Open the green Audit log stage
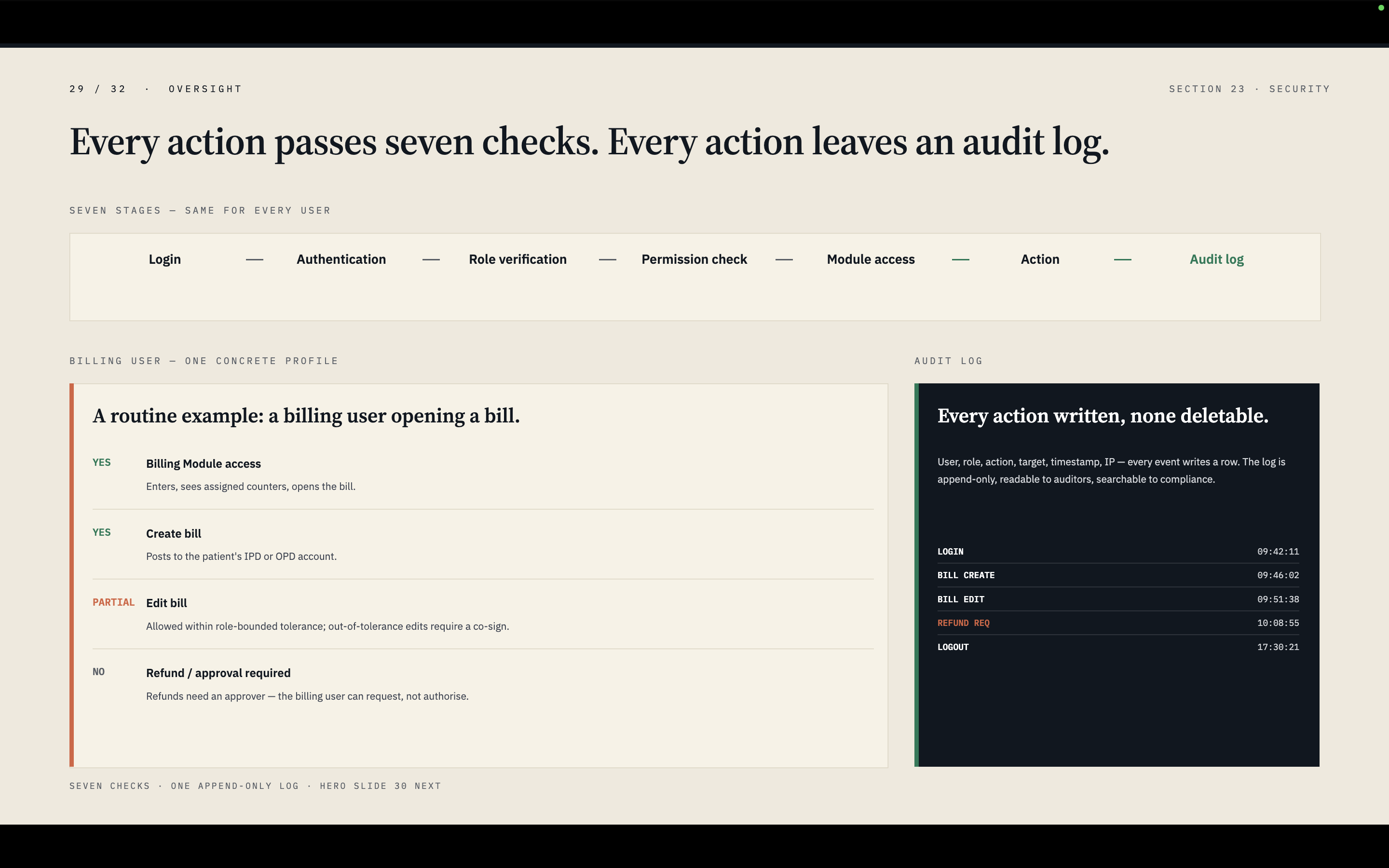The width and height of the screenshot is (1389, 868). pos(1216,259)
